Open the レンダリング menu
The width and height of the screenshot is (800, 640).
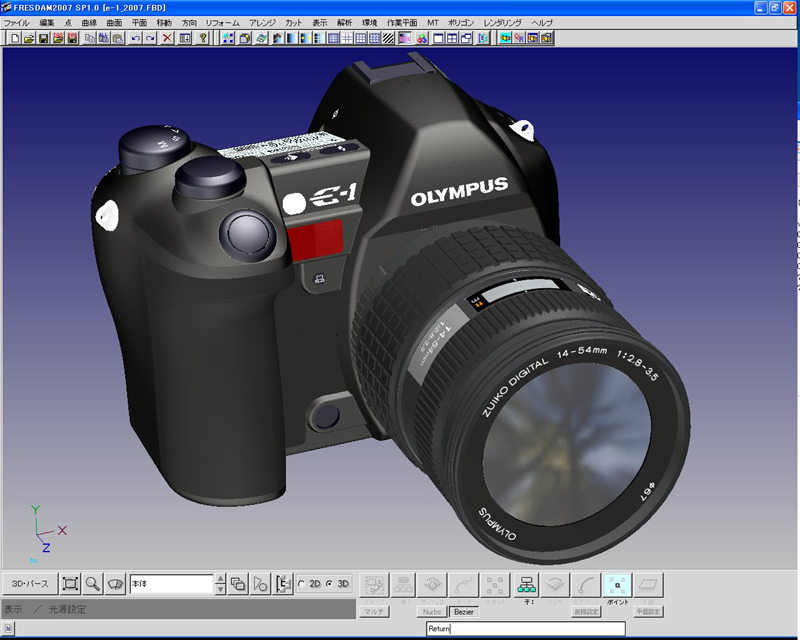tap(502, 22)
